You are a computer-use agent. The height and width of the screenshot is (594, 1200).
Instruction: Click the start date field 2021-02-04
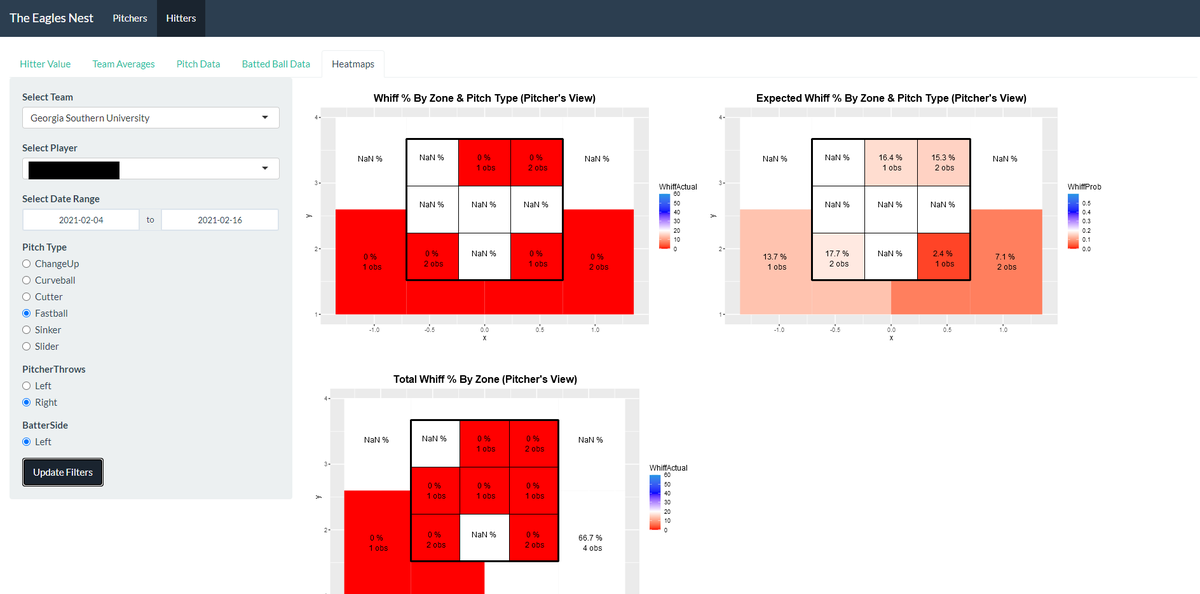[81, 220]
